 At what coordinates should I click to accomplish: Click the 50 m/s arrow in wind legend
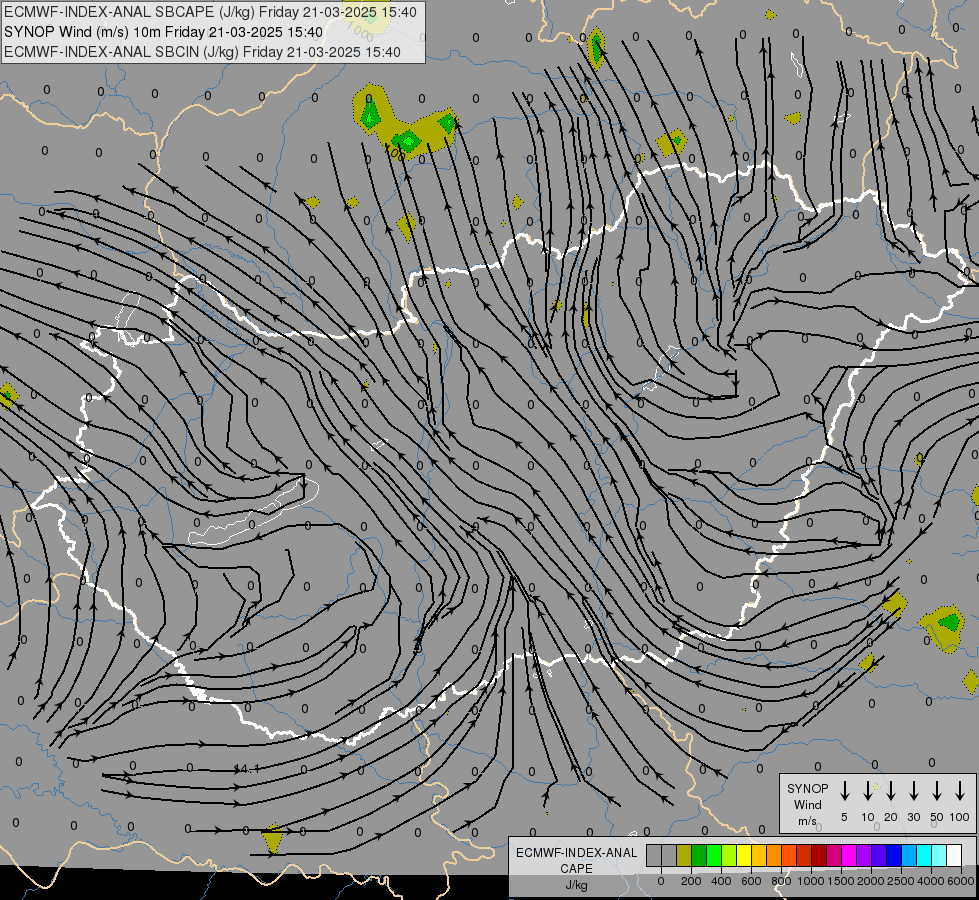point(937,791)
